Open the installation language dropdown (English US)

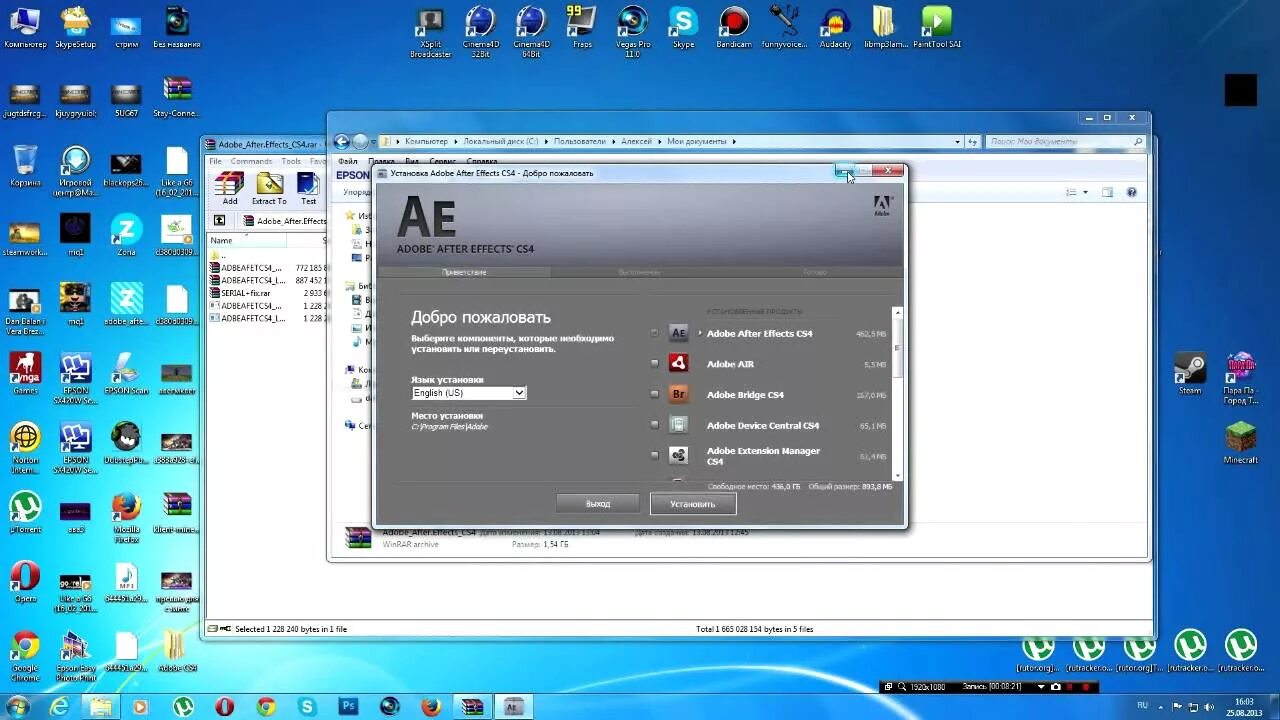coord(469,393)
